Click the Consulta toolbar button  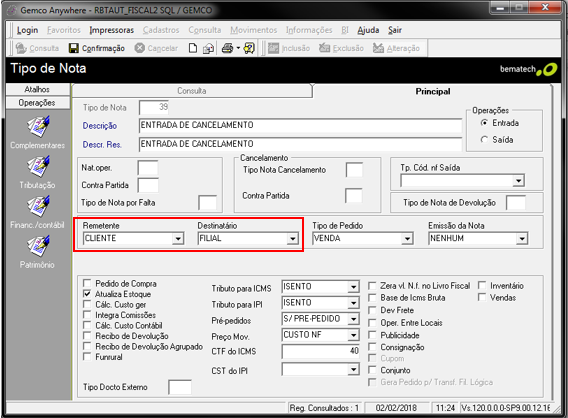(37, 48)
